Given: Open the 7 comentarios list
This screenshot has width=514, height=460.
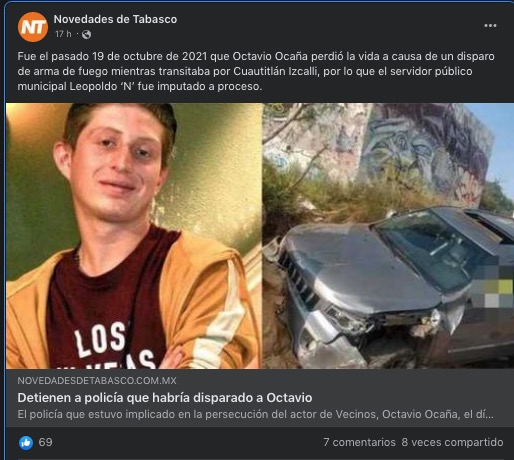Looking at the screenshot, I should pos(359,442).
